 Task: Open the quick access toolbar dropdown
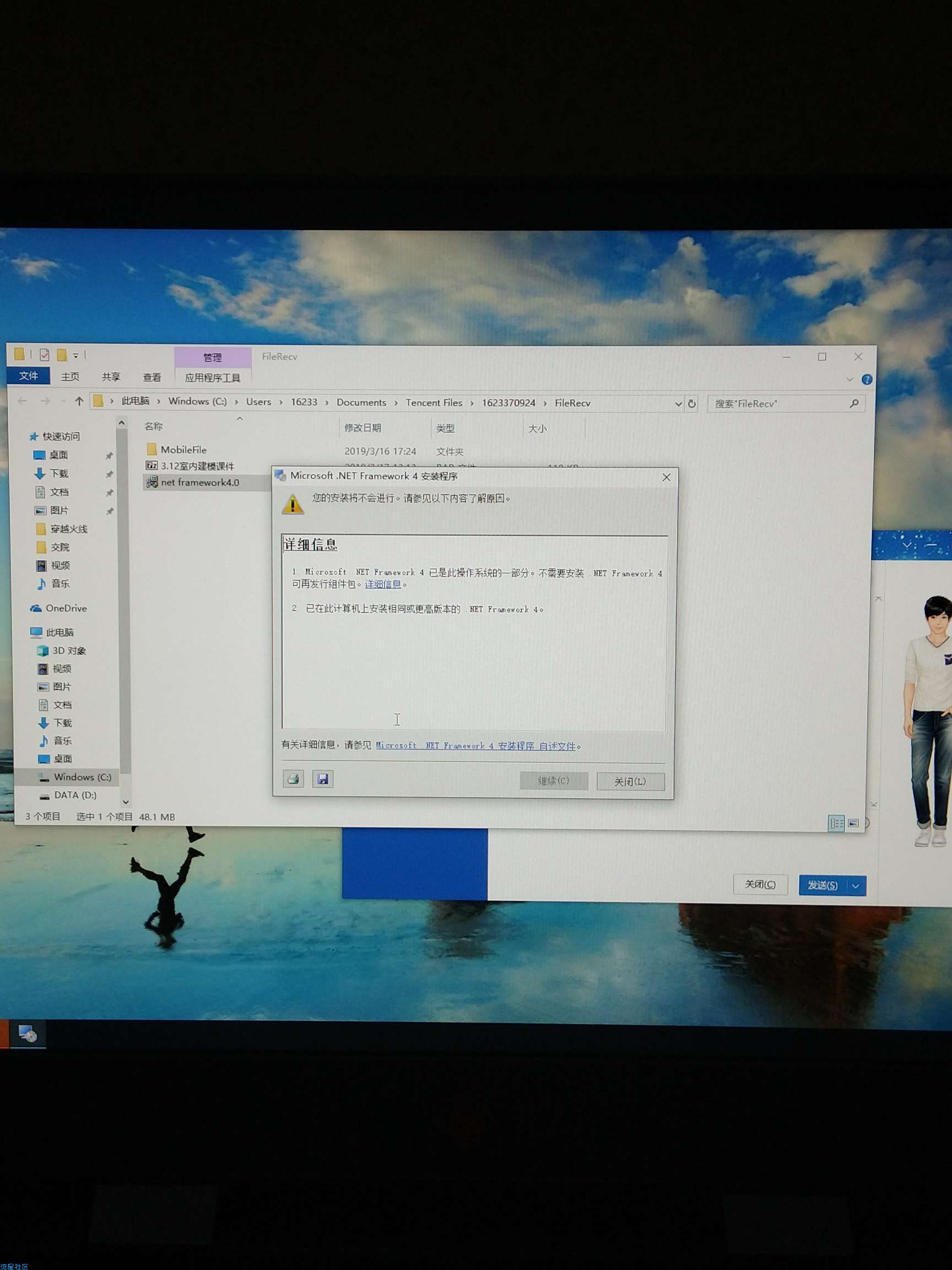75,356
